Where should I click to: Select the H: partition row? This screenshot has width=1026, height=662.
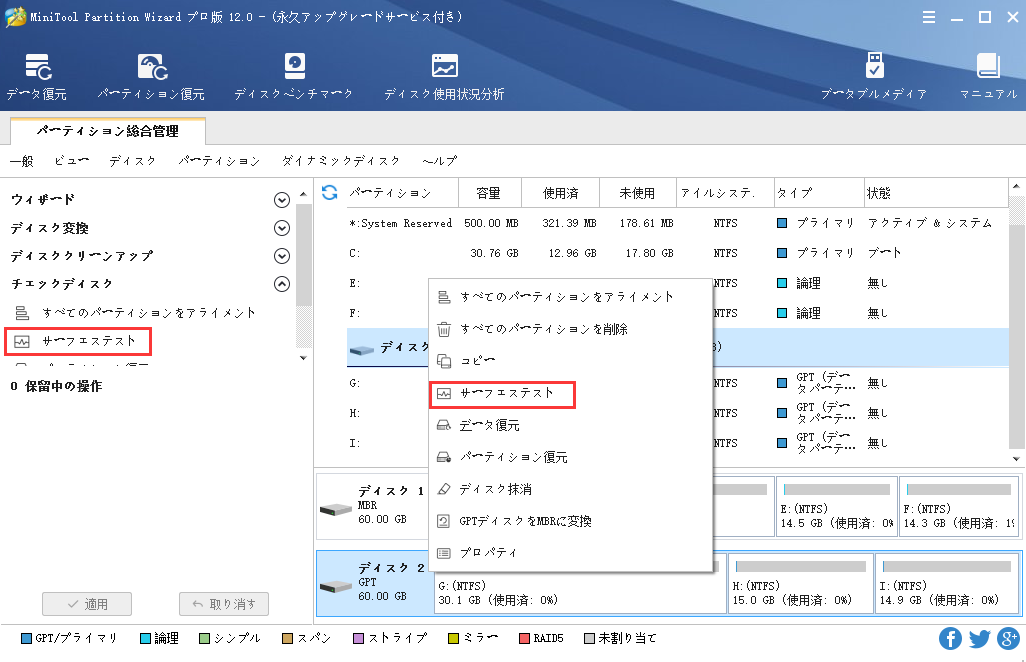[386, 413]
